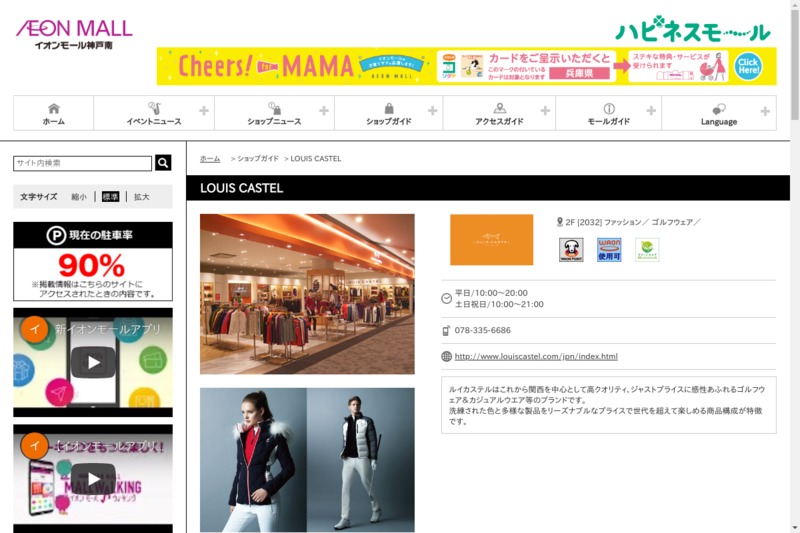The height and width of the screenshot is (533, 800).
Task: Click the green leaf service icon
Action: tap(647, 250)
